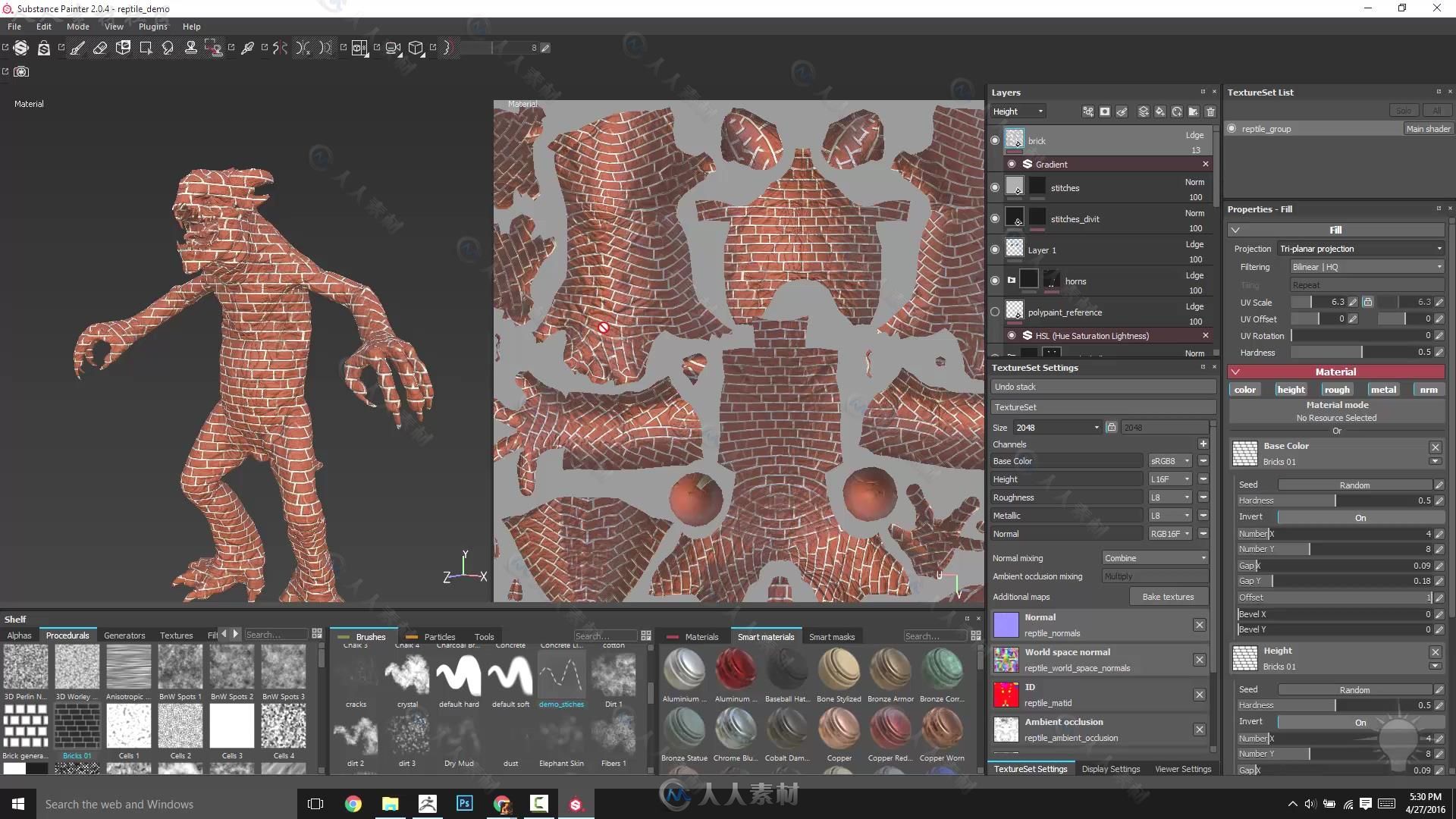1456x819 pixels.
Task: Click the Procedurals tab in Shelf
Action: (65, 634)
